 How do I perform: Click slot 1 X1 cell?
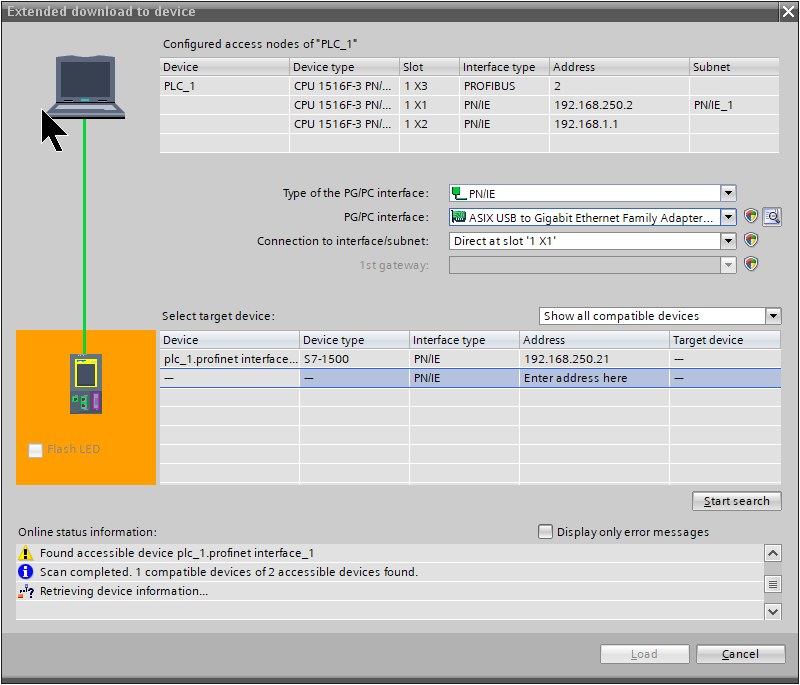(429, 105)
